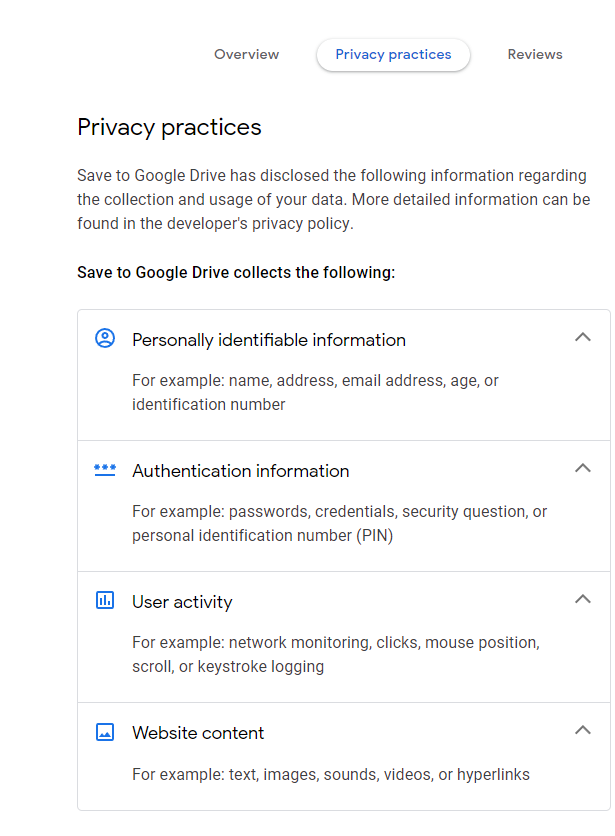Click the disclosure paragraph about developer's privacy policy
The image size is (615, 836).
[x=333, y=199]
